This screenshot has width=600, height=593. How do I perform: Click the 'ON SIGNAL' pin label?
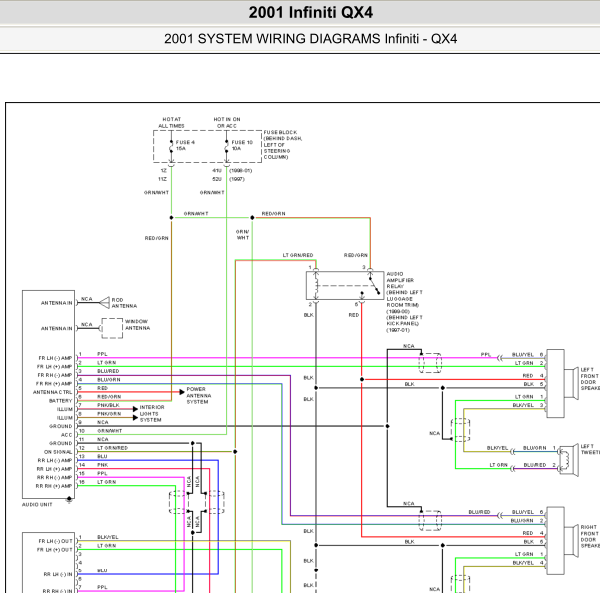point(58,452)
